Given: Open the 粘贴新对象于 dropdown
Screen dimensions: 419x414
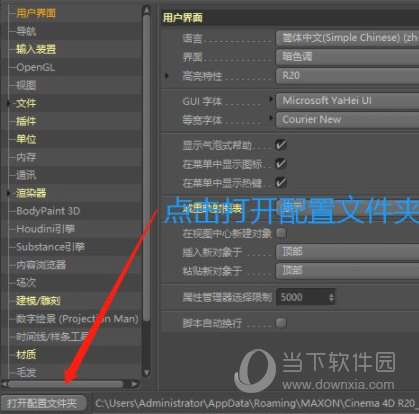Looking at the screenshot, I should [347, 270].
